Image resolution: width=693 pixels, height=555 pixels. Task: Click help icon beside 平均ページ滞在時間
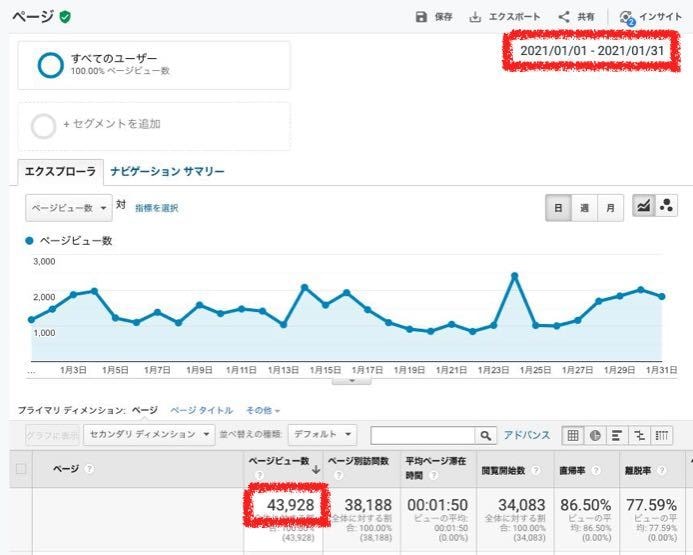pos(434,475)
